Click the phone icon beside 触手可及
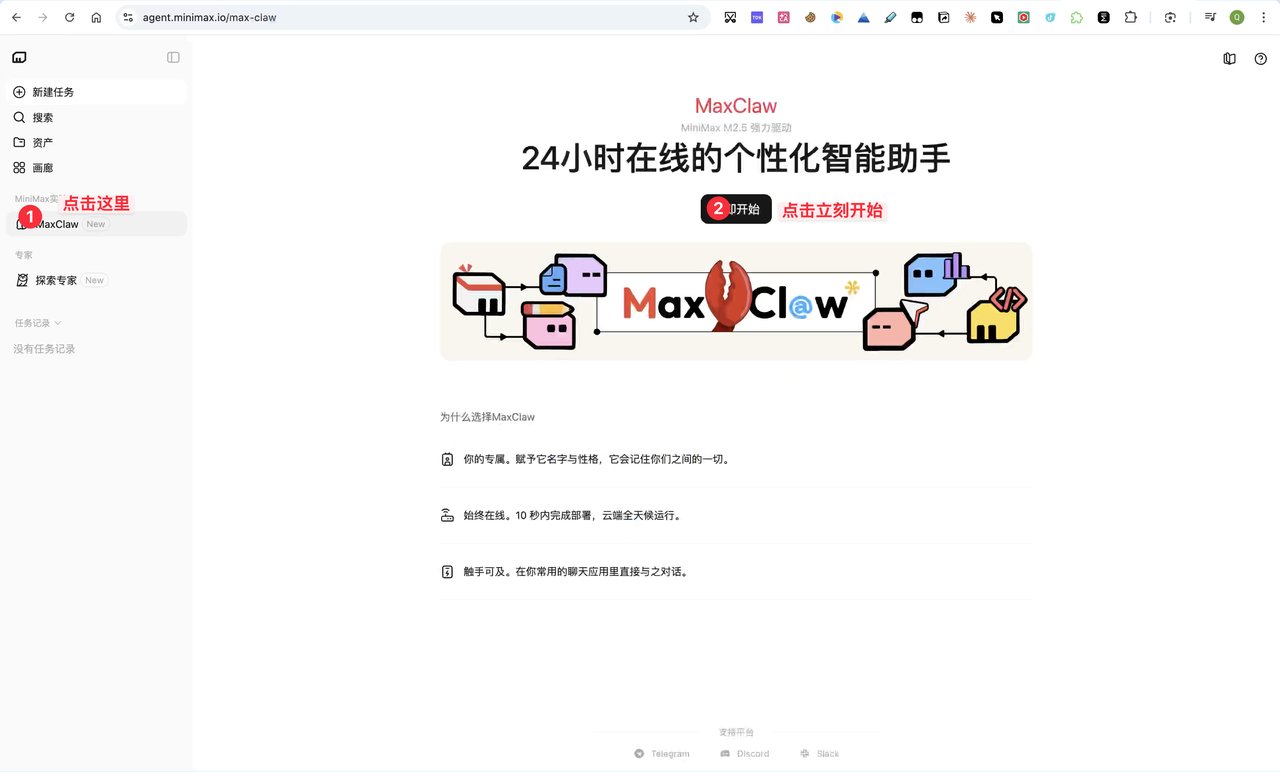Image resolution: width=1280 pixels, height=772 pixels. coord(447,572)
